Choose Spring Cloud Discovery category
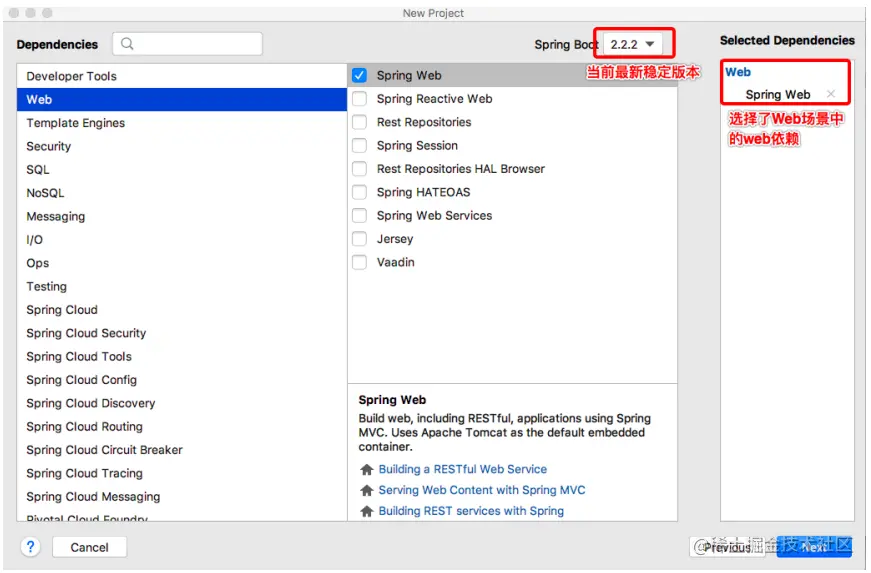This screenshot has height=573, width=871. click(x=182, y=403)
